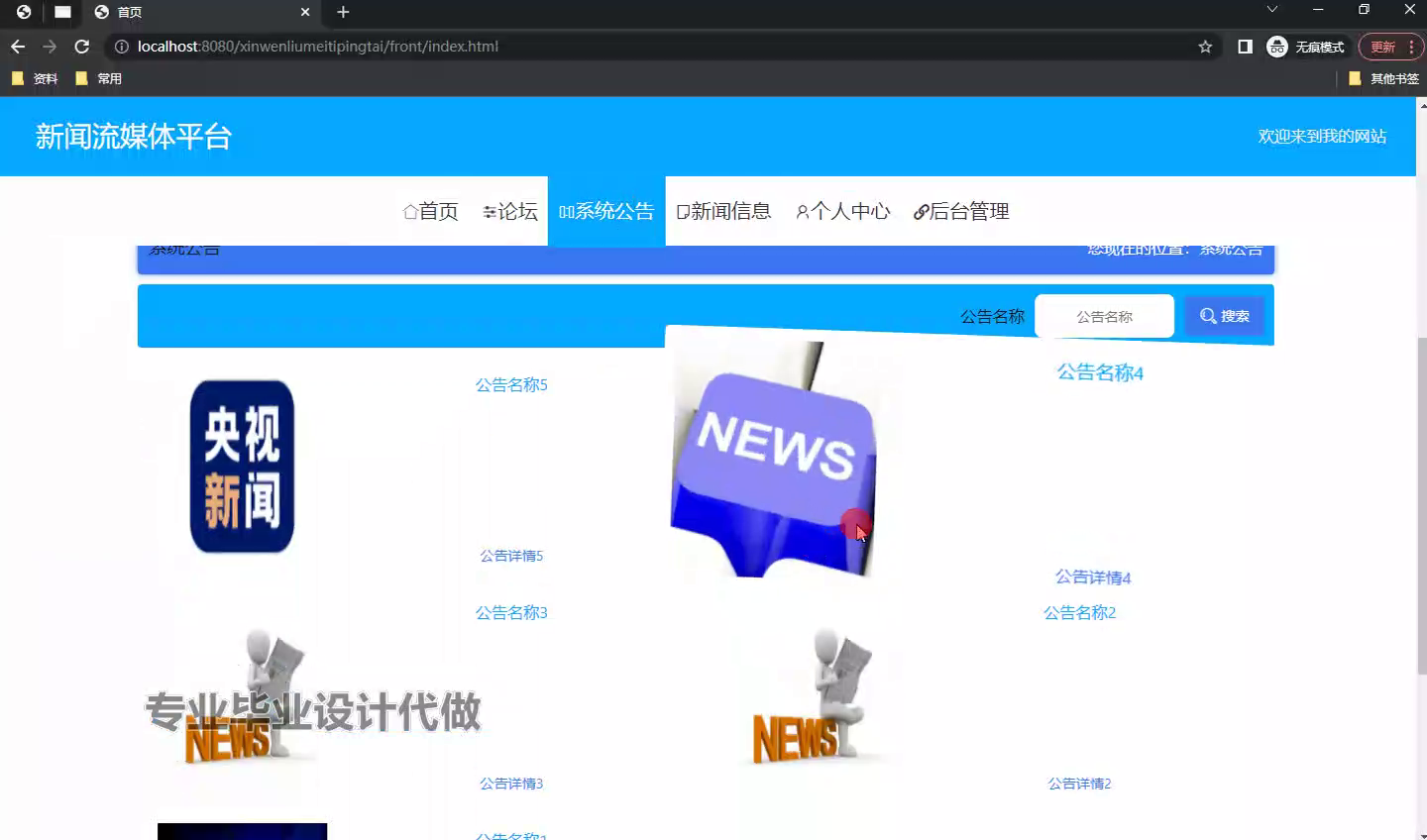Focus the address bar URL

coord(318,47)
